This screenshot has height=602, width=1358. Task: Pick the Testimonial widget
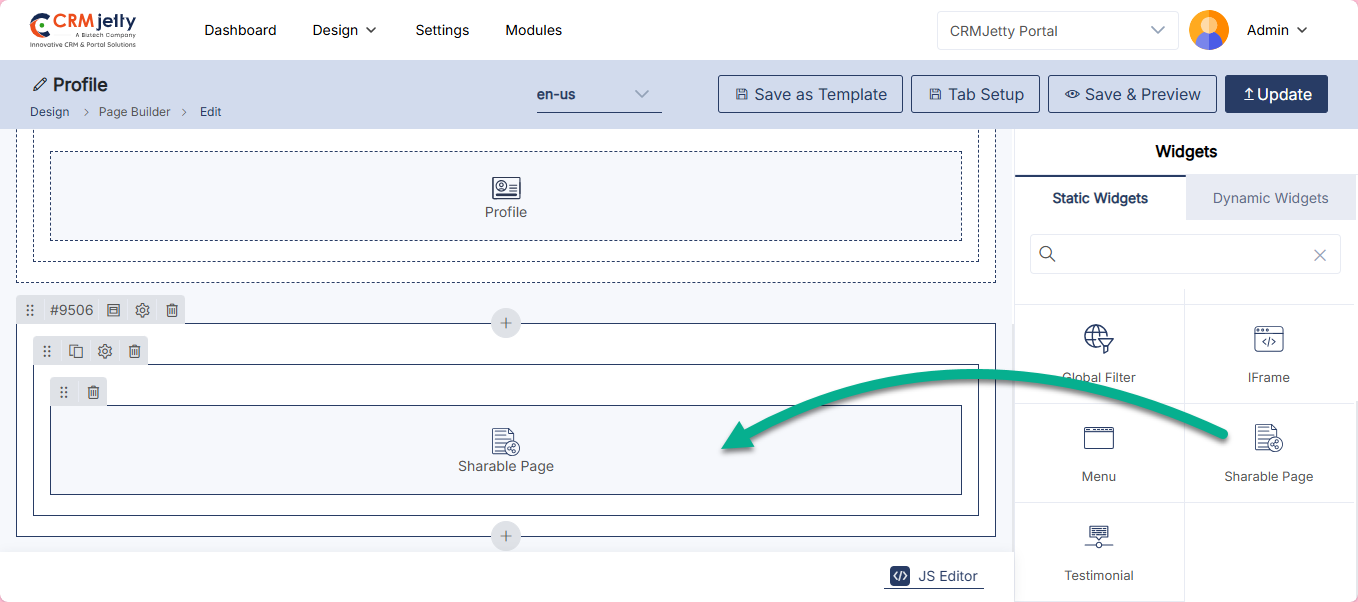[x=1099, y=552]
